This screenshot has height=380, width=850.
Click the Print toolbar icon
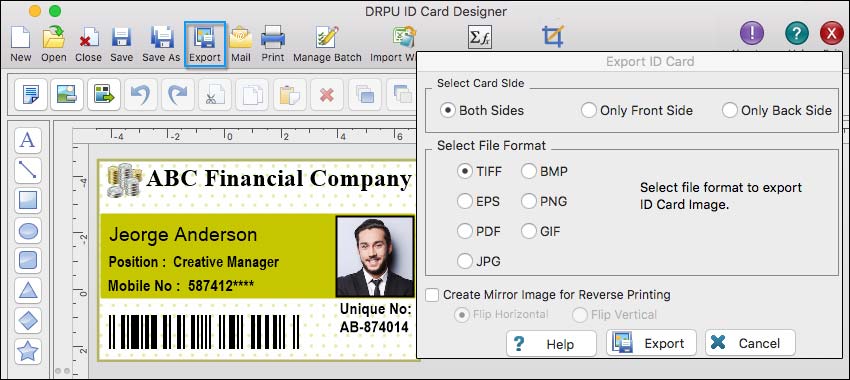click(x=273, y=43)
